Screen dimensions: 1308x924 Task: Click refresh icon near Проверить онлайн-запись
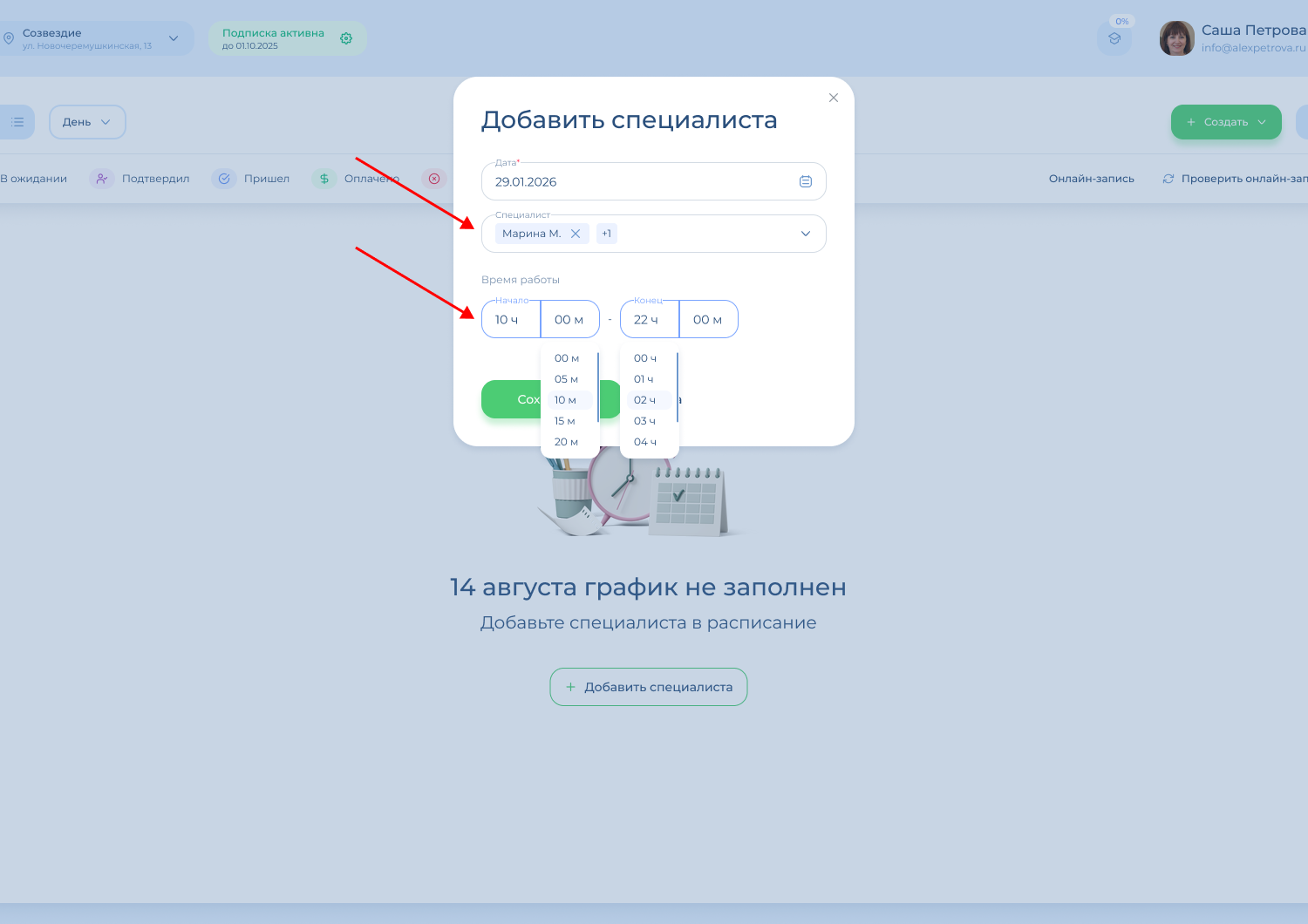[x=1168, y=179]
